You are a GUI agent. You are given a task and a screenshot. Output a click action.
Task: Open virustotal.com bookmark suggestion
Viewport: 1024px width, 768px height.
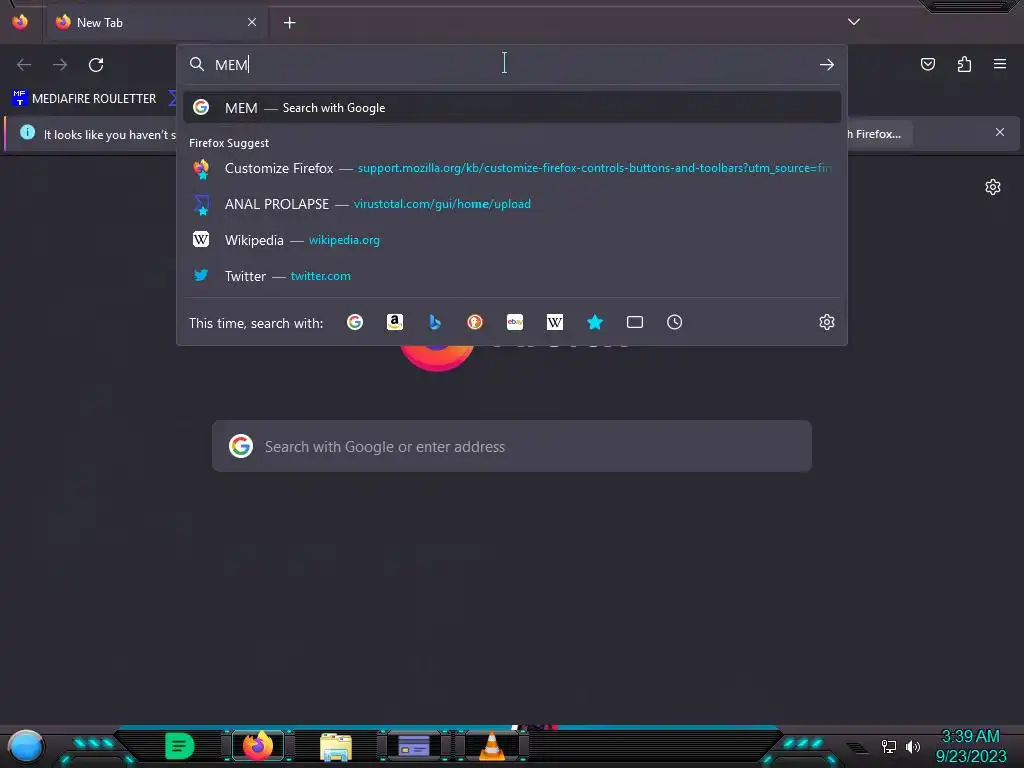(512, 204)
